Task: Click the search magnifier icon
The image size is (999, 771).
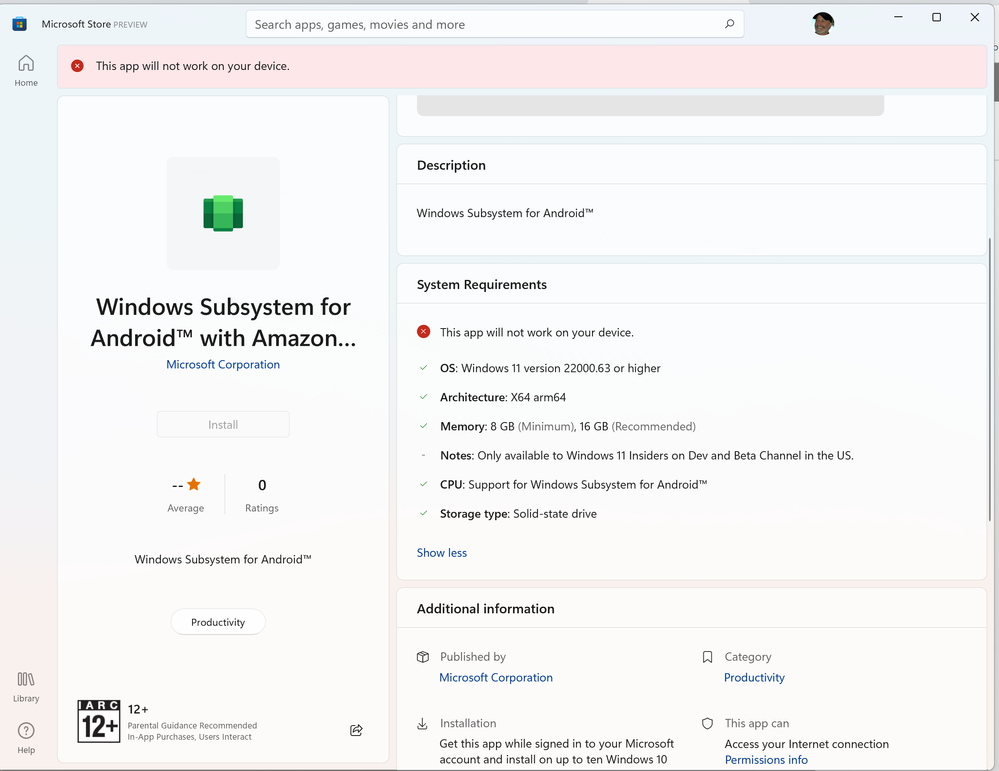Action: coord(729,23)
